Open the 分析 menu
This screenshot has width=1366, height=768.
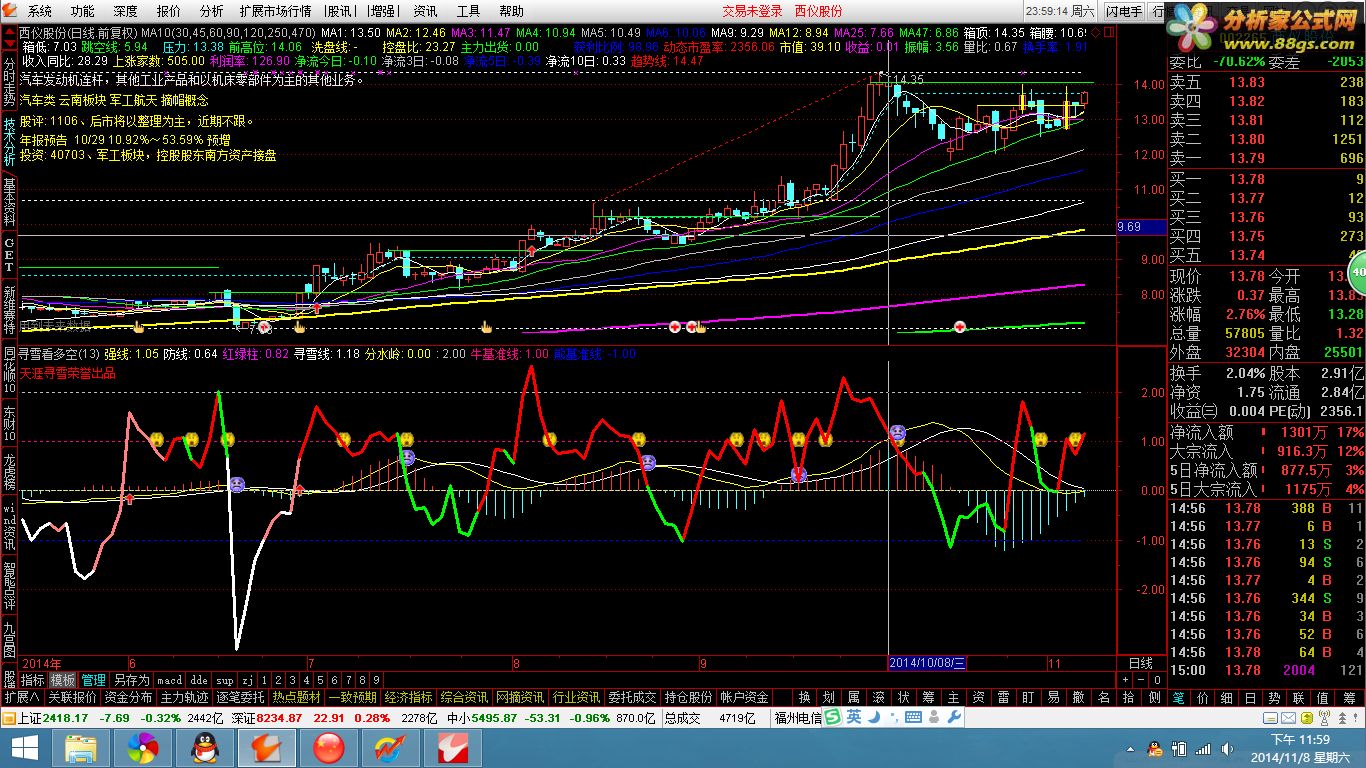coord(211,11)
